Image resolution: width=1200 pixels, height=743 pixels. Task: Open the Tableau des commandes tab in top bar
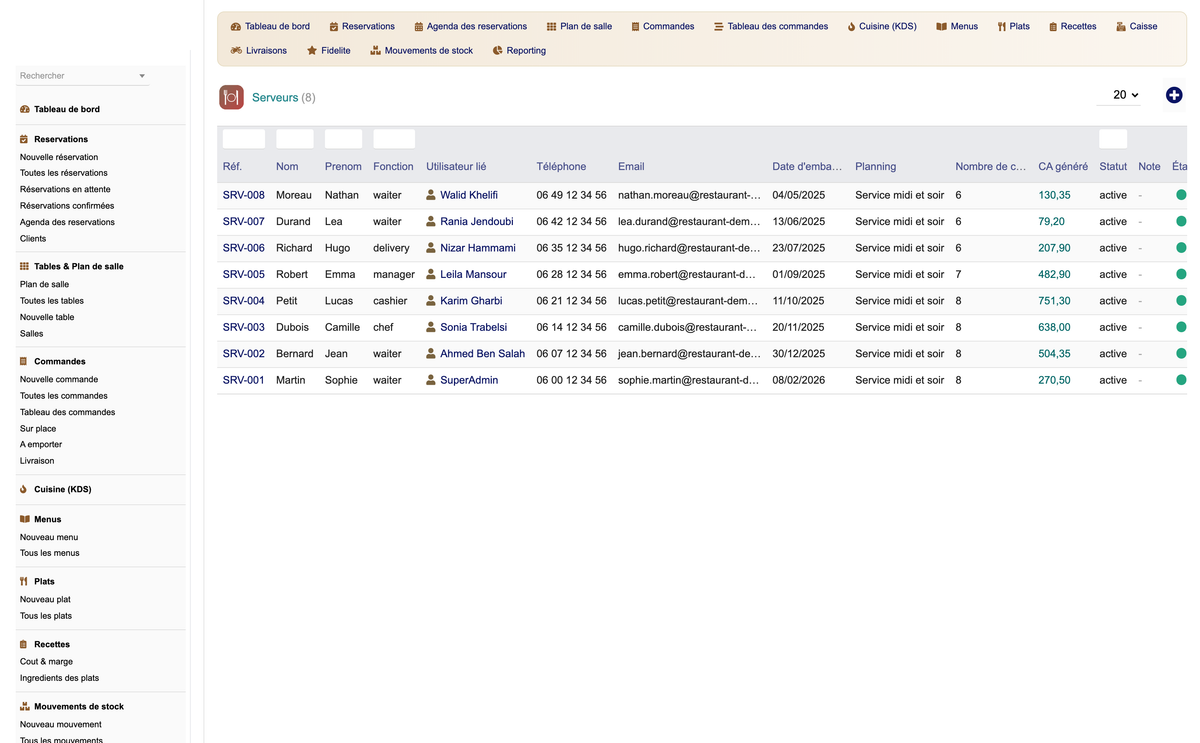tap(770, 26)
